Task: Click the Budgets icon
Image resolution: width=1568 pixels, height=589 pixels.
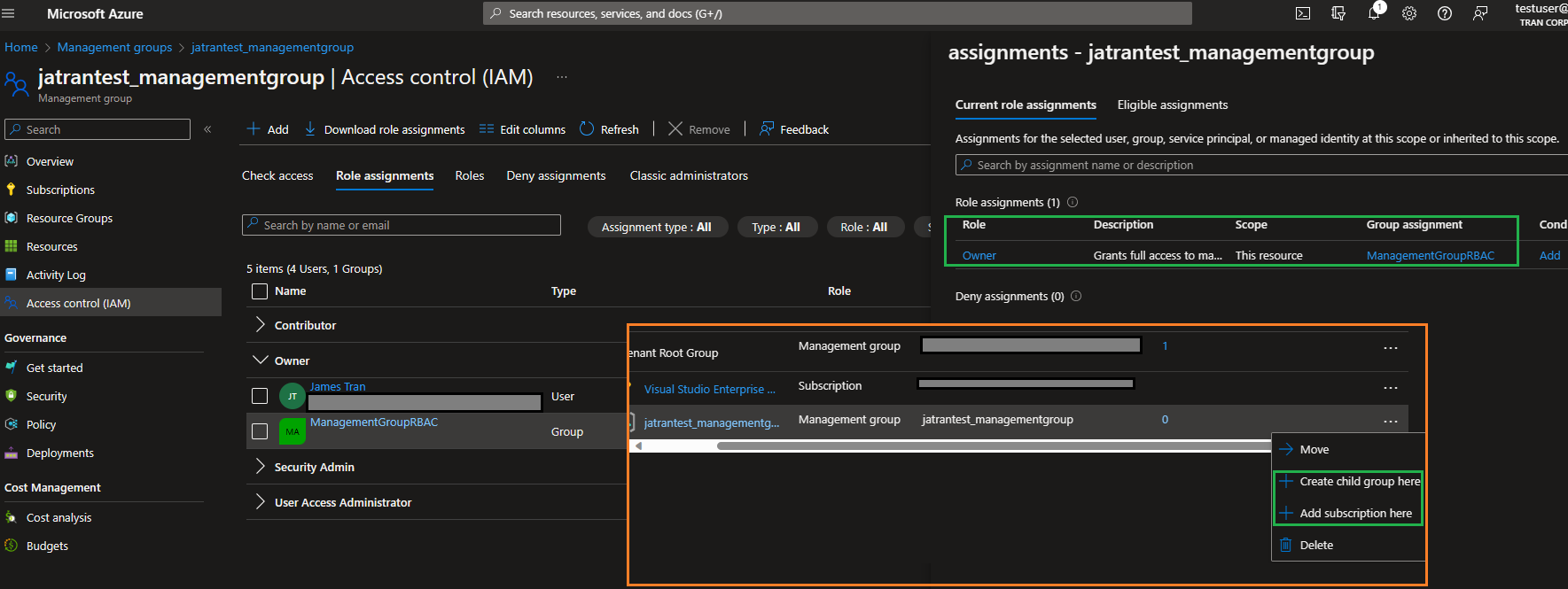Action: (12, 546)
